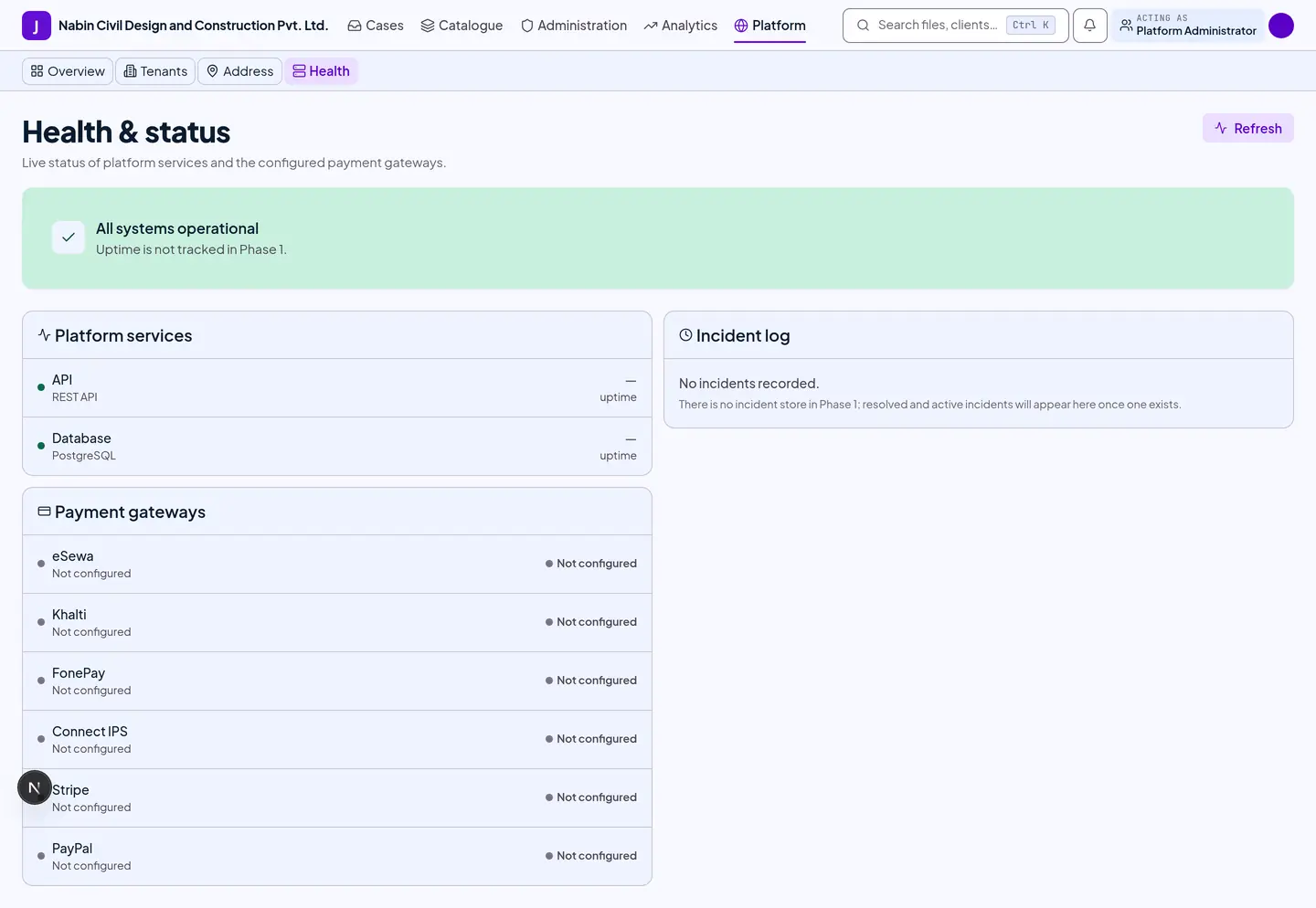Click the 'No incidents recorded.' text
The height and width of the screenshot is (908, 1316).
(x=748, y=384)
